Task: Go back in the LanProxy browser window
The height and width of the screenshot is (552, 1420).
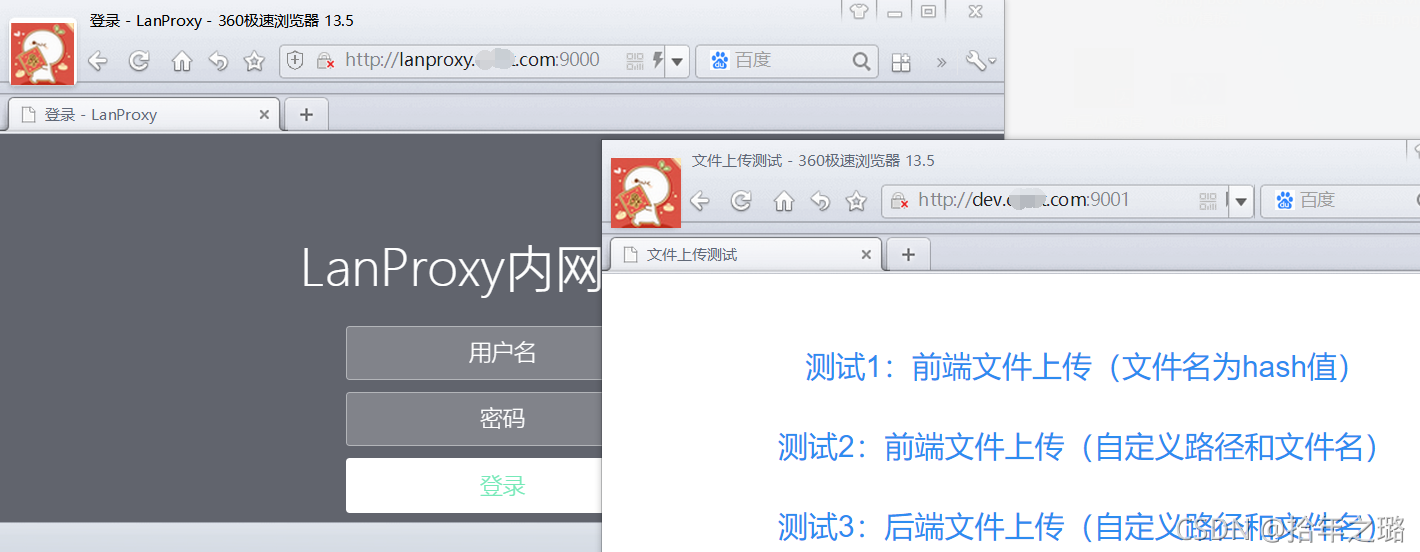Action: click(x=98, y=61)
